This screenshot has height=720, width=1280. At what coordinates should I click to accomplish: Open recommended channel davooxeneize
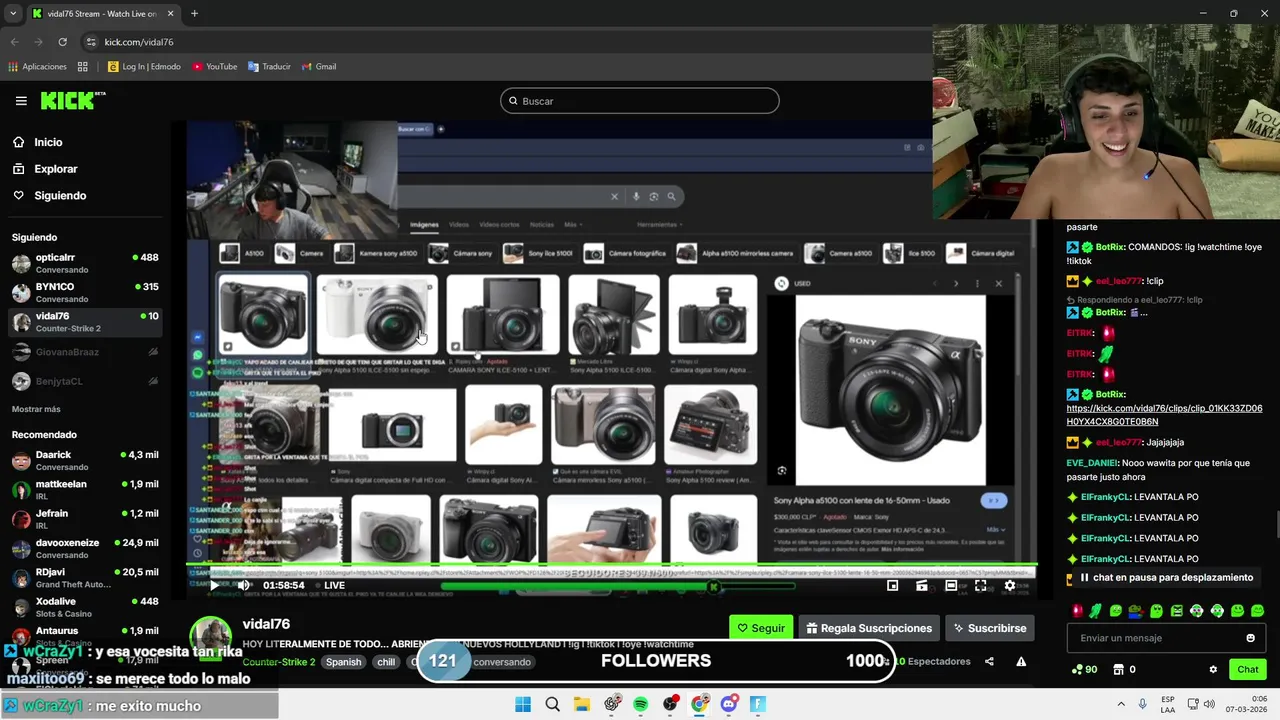85,548
